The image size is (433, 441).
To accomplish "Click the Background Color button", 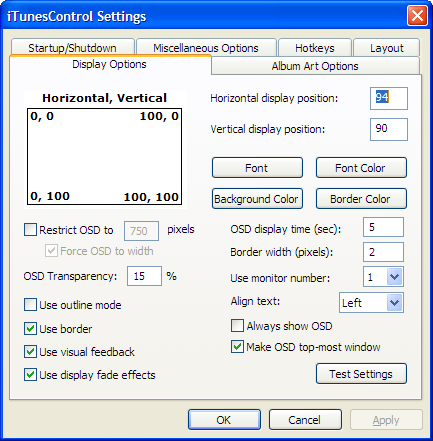I will click(x=257, y=199).
